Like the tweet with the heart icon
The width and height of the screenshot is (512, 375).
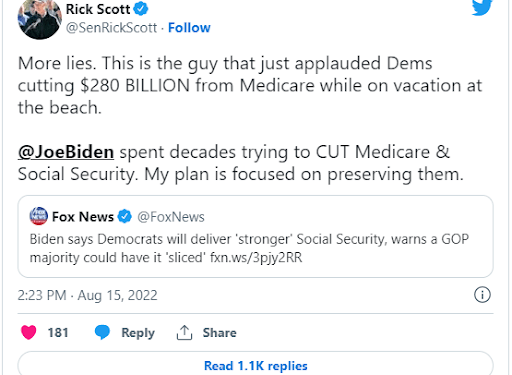(x=29, y=332)
